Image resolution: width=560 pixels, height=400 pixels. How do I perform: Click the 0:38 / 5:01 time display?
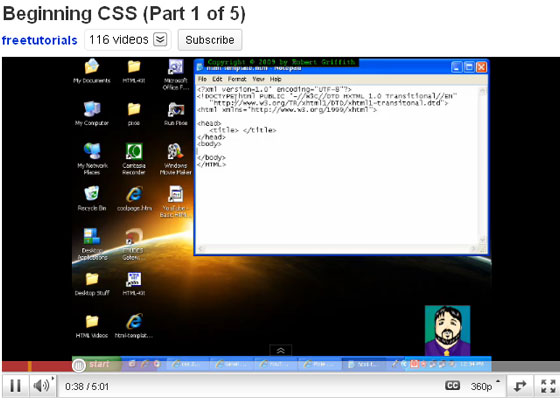coord(87,386)
